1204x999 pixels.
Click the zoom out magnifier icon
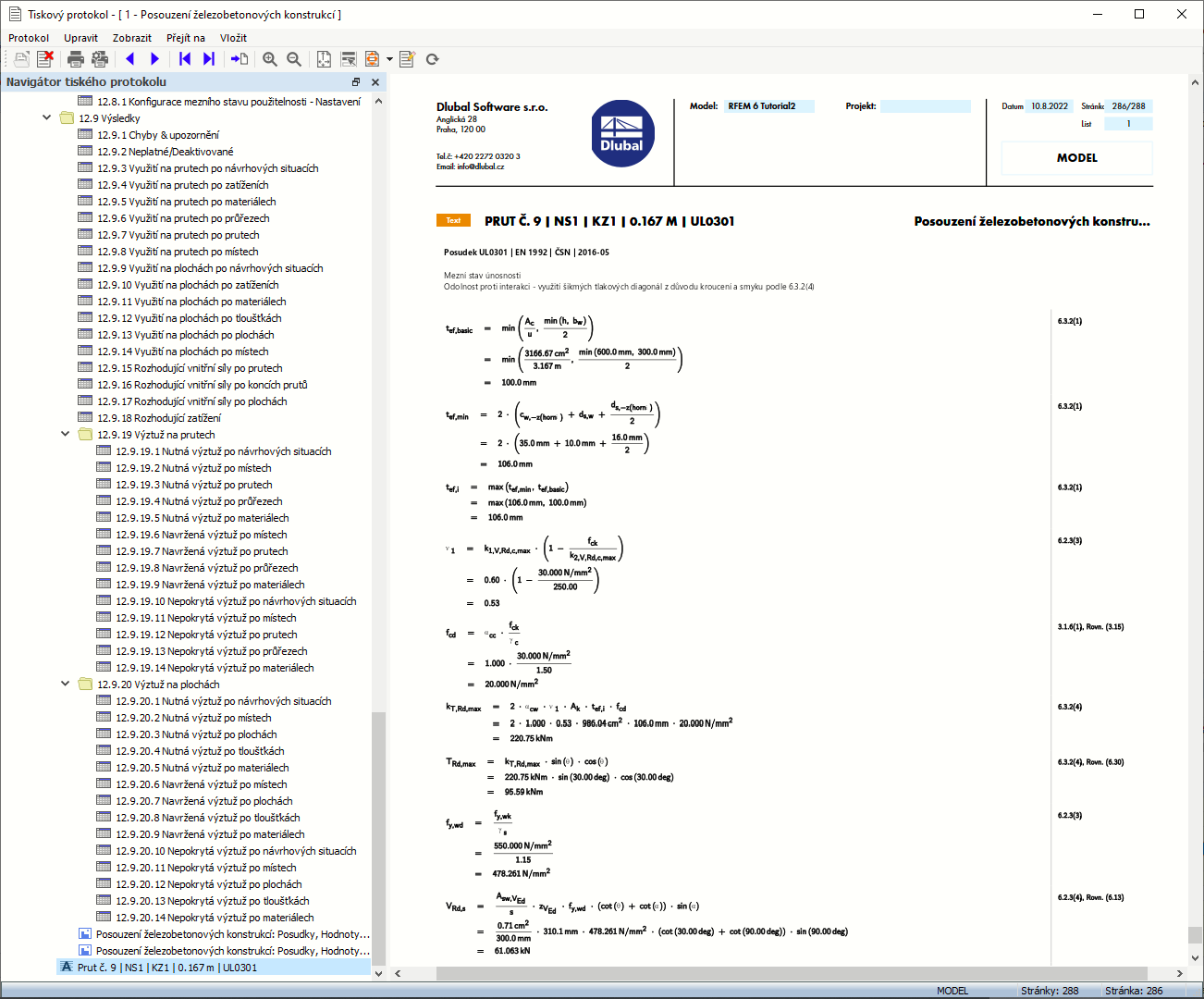click(x=294, y=59)
